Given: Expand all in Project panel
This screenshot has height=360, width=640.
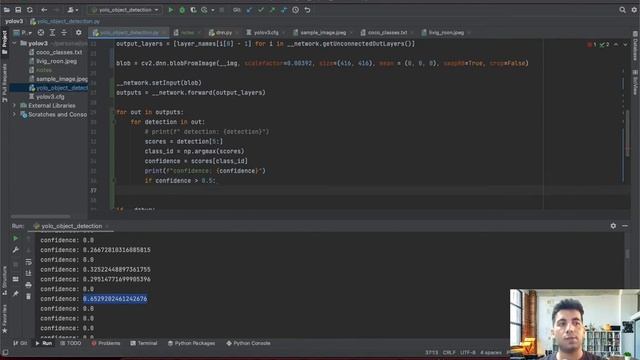Looking at the screenshot, I should pyautogui.click(x=52, y=32).
